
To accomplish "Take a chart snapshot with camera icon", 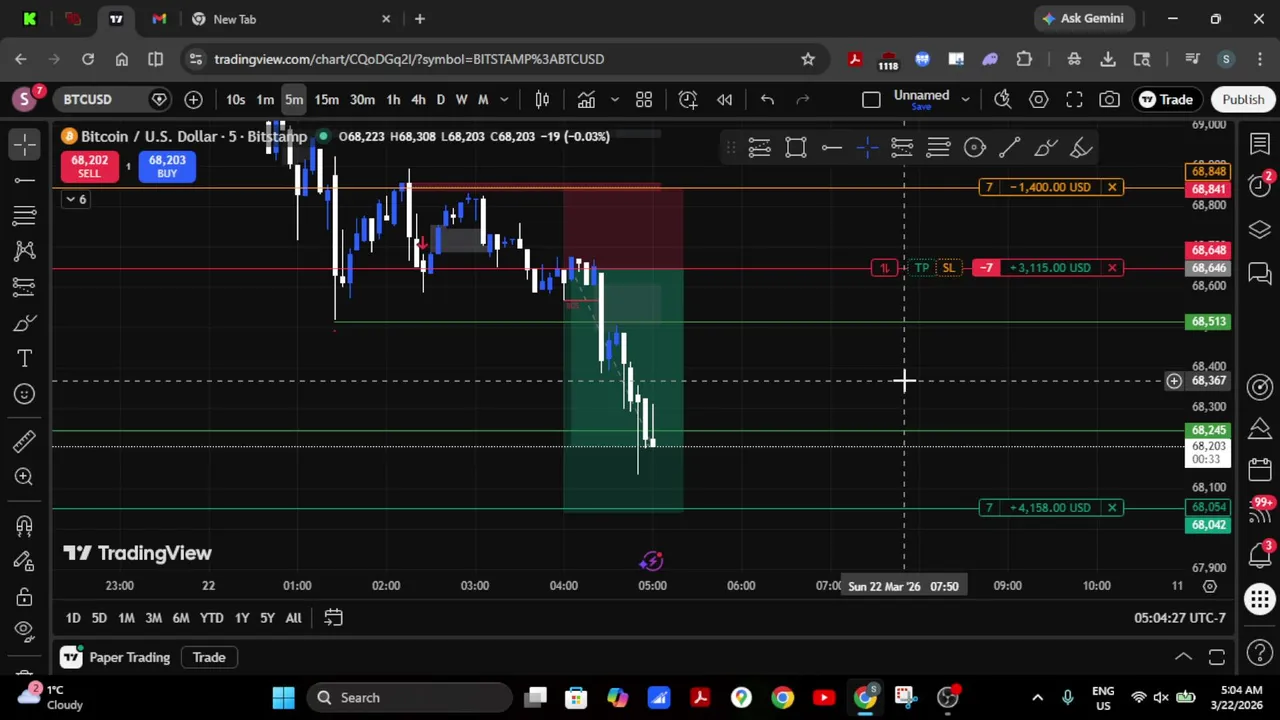I will [1110, 99].
